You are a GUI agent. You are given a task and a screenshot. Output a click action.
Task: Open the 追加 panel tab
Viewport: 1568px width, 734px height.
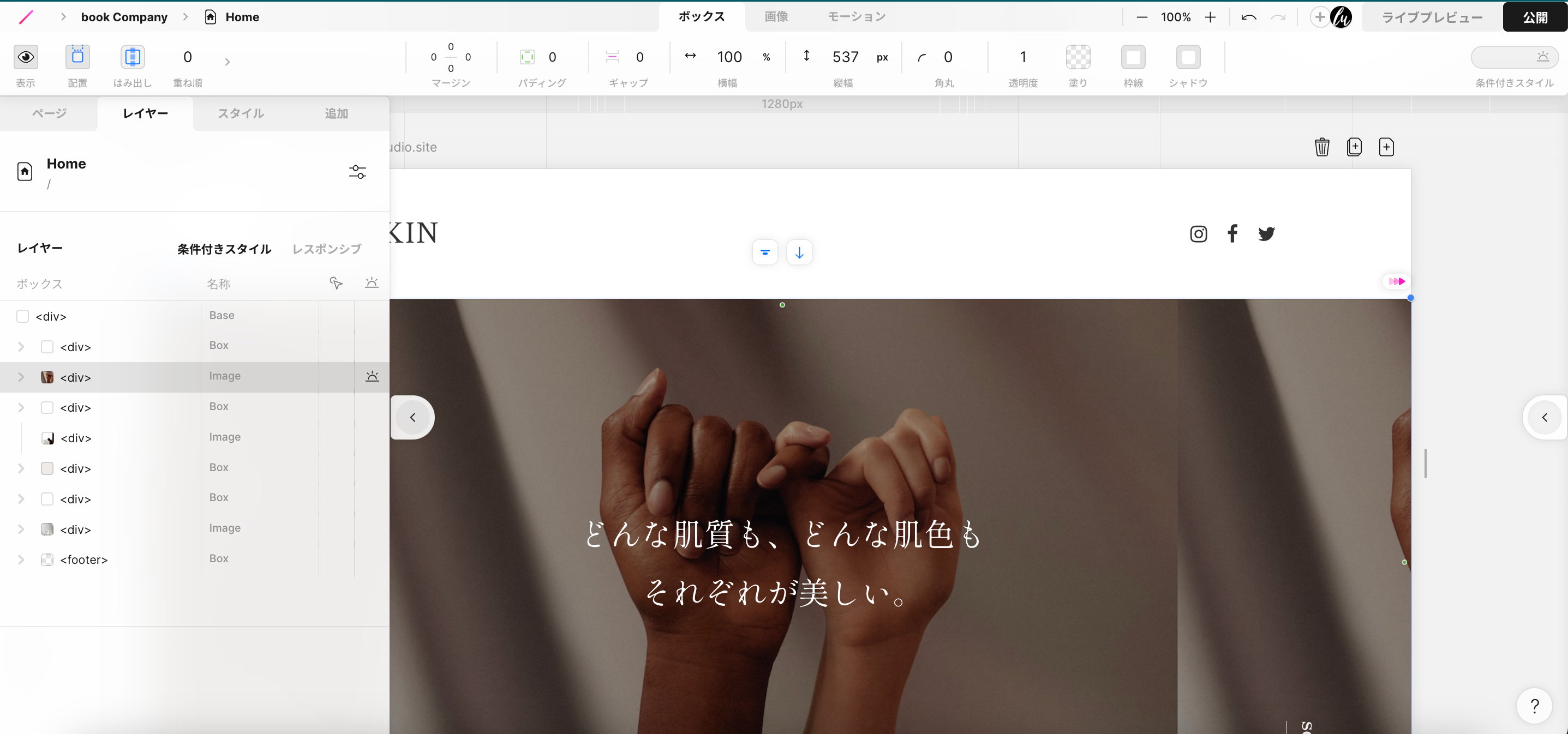tap(336, 113)
